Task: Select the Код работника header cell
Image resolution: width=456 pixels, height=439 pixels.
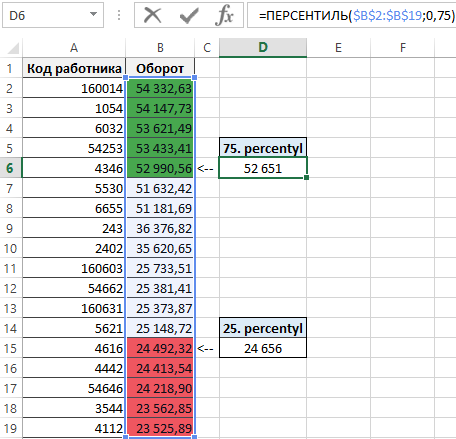Action: coord(74,68)
